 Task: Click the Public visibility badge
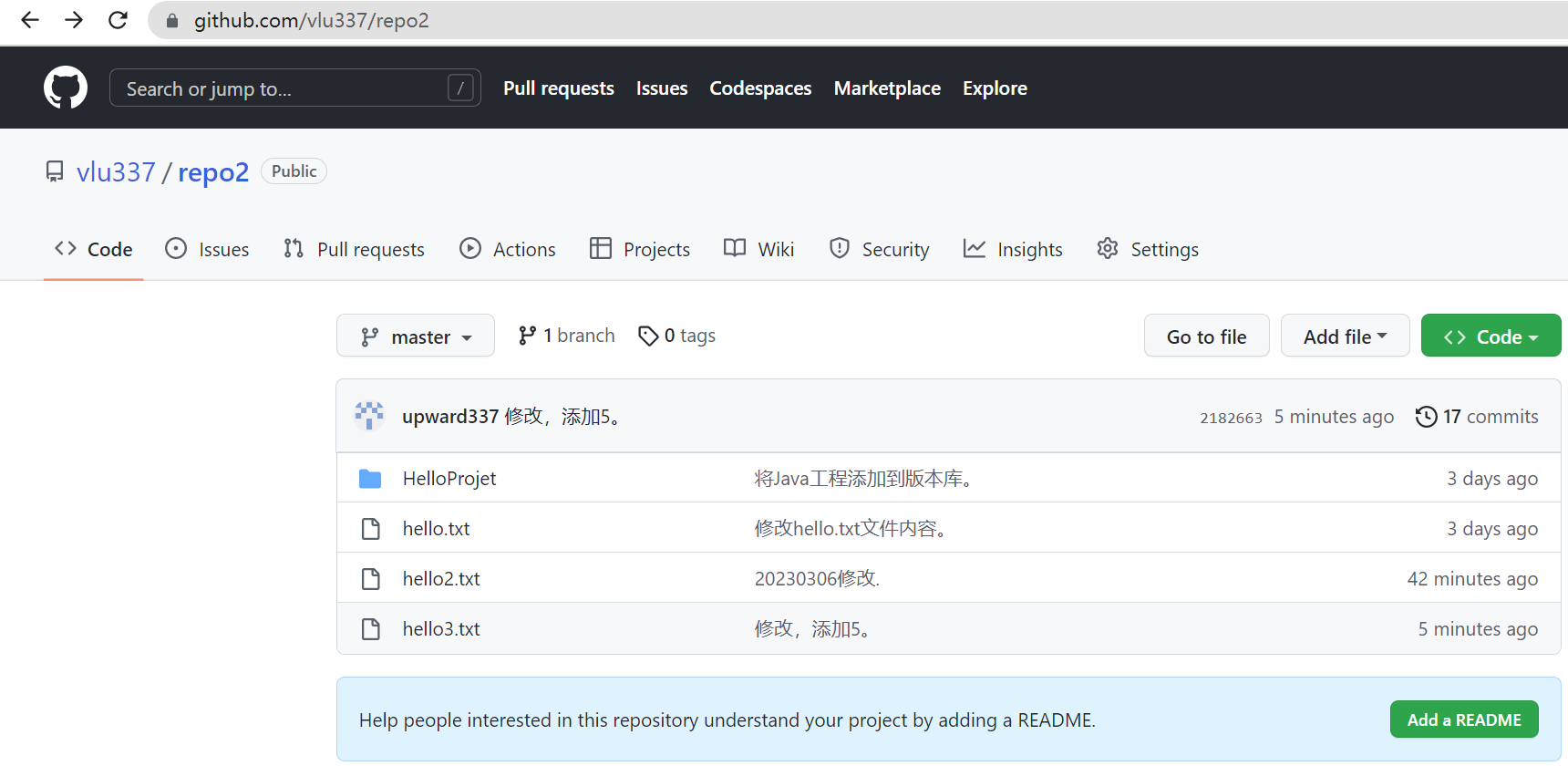[294, 171]
